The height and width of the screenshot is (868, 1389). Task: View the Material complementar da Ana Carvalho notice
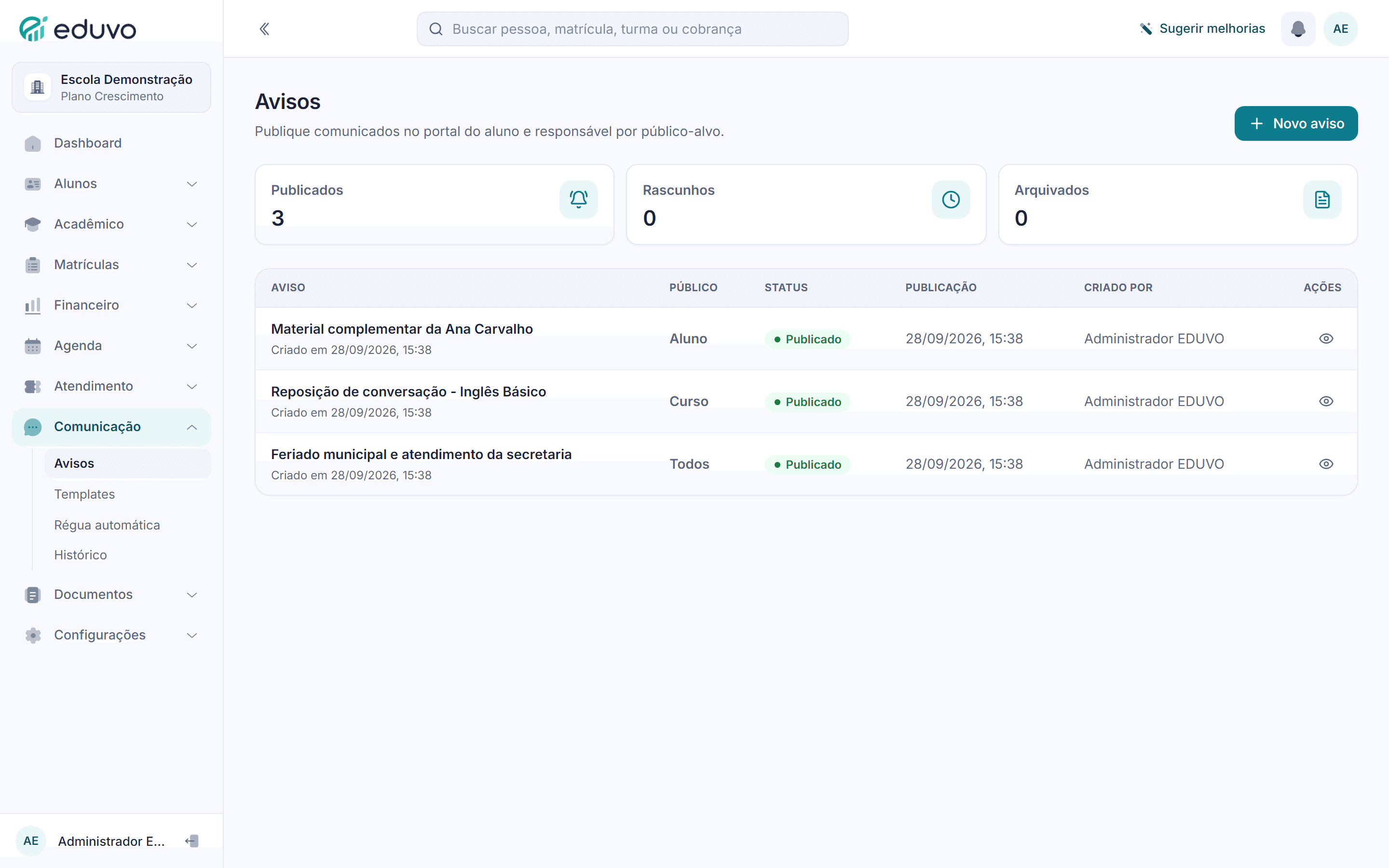(x=1326, y=339)
